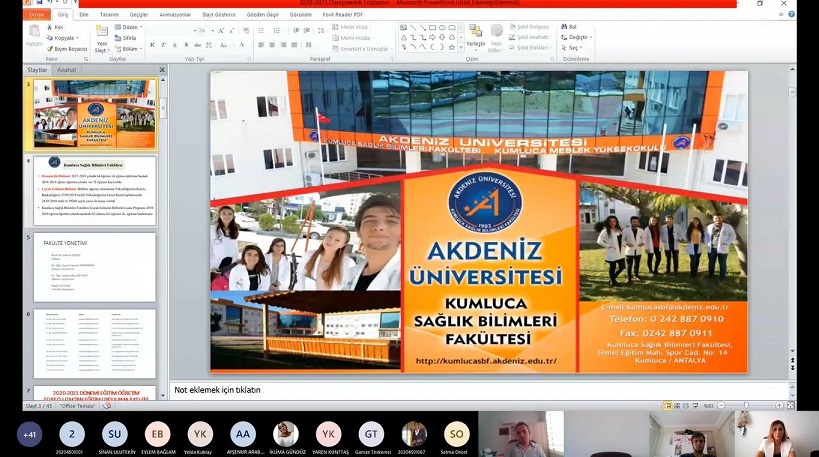Toggle underline text formatting
819x457 pixels.
[174, 45]
